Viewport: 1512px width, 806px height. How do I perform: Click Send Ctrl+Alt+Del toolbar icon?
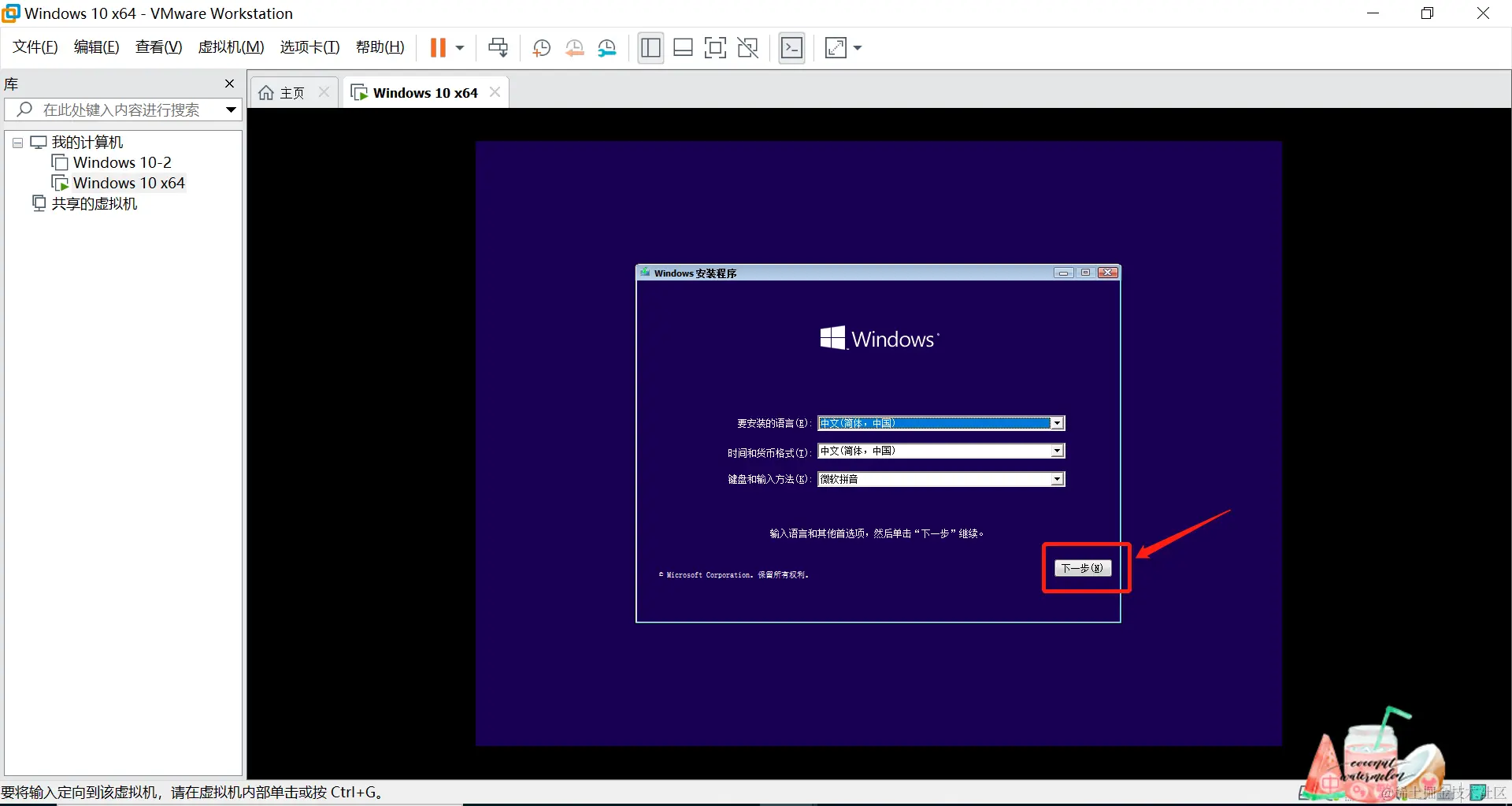pyautogui.click(x=498, y=48)
